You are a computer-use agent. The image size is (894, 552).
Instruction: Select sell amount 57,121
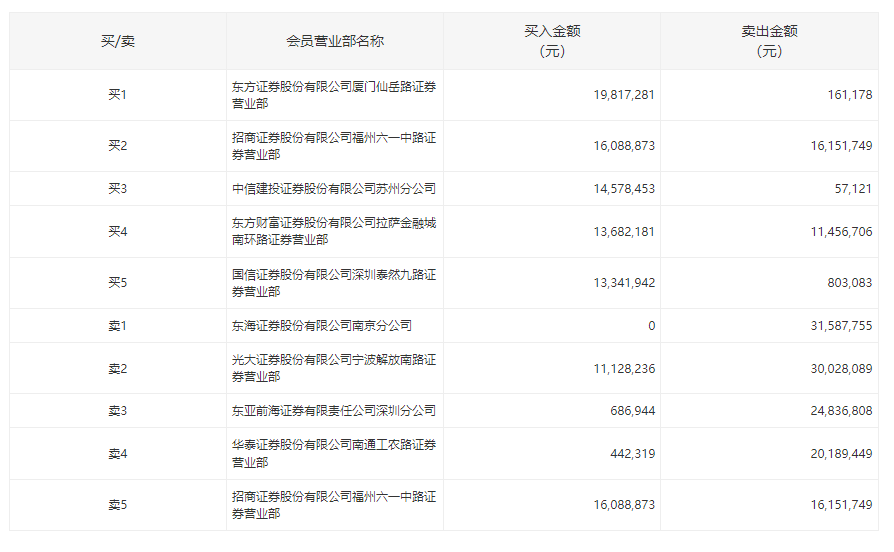[x=853, y=189]
